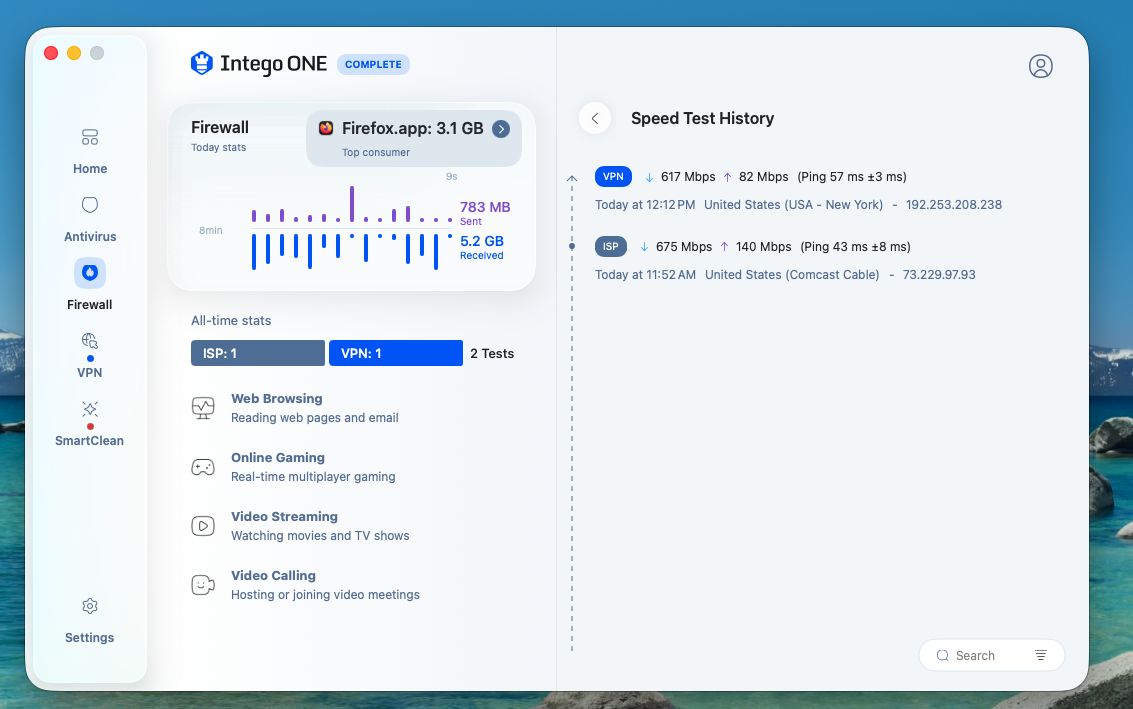The height and width of the screenshot is (709, 1133).
Task: Select the Video Streaming label
Action: (x=284, y=517)
